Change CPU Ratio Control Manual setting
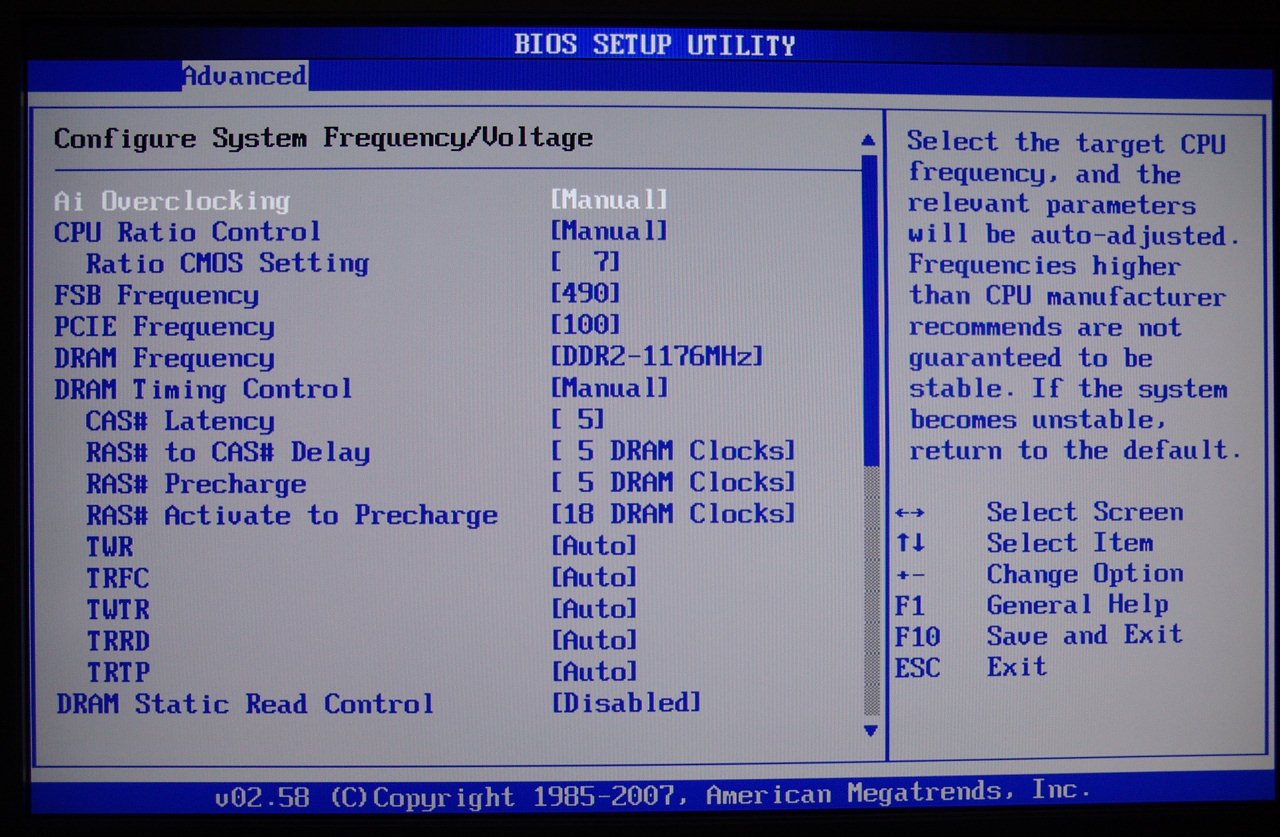Viewport: 1280px width, 837px height. [608, 231]
